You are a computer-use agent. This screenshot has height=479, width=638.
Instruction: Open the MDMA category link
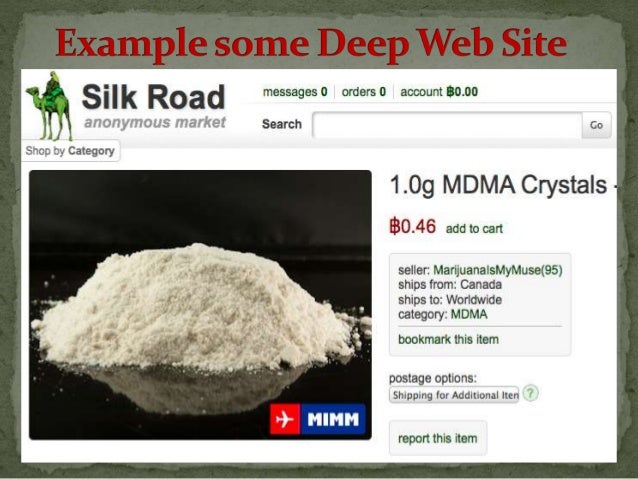(x=469, y=314)
